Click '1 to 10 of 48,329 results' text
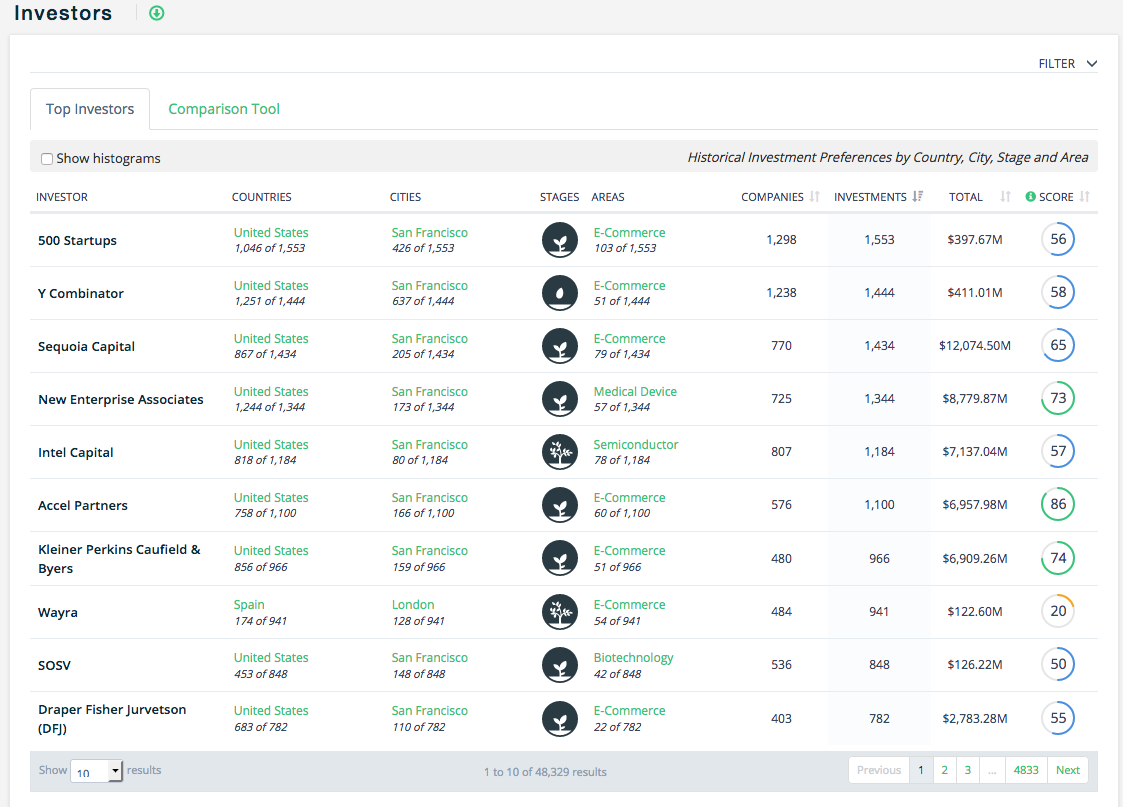Viewport: 1123px width, 807px height. [x=545, y=772]
